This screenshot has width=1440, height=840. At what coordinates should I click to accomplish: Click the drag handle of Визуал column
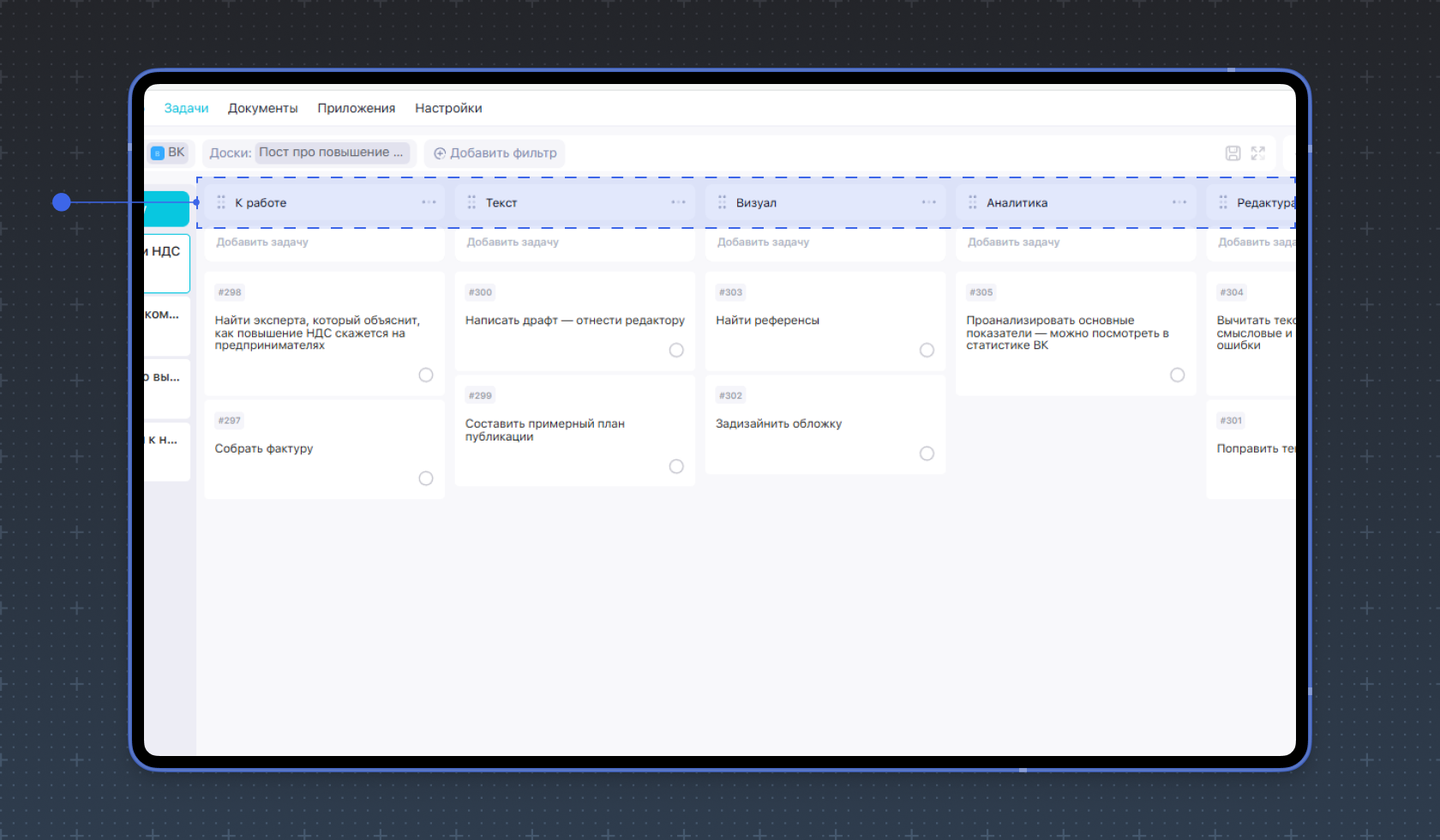[x=722, y=202]
